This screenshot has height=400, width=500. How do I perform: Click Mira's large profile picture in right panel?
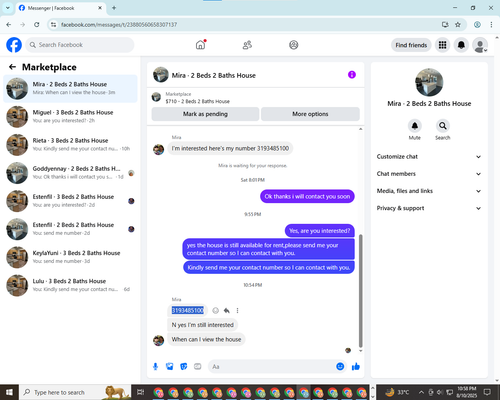pos(429,82)
